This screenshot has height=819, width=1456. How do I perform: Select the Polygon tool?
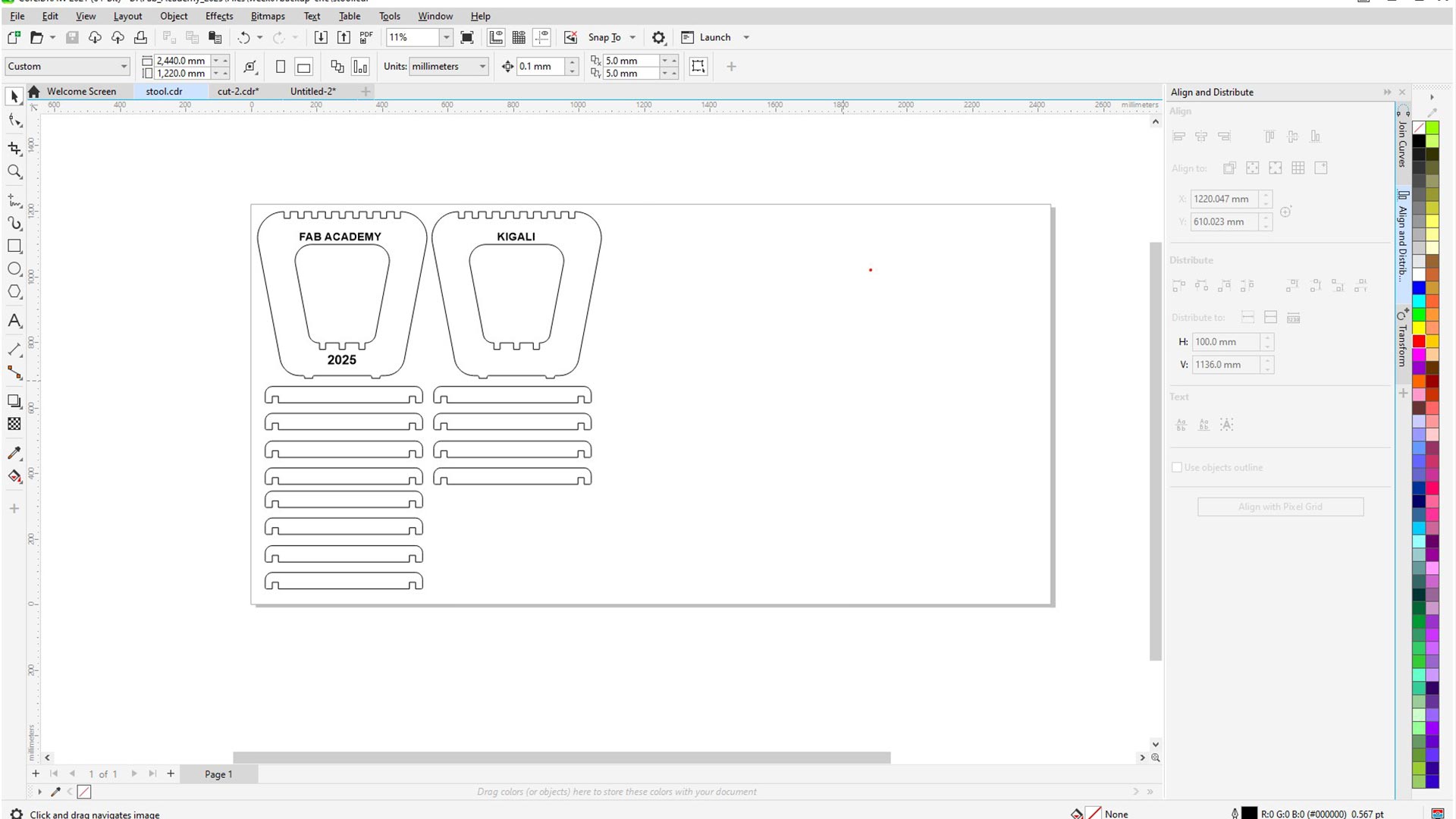point(14,292)
